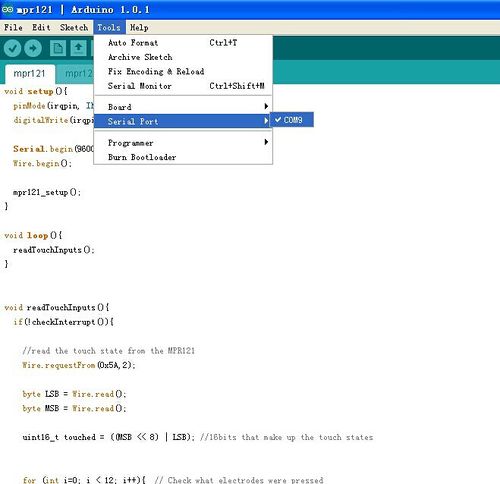The height and width of the screenshot is (484, 500).
Task: Open the File menu
Action: pyautogui.click(x=13, y=27)
